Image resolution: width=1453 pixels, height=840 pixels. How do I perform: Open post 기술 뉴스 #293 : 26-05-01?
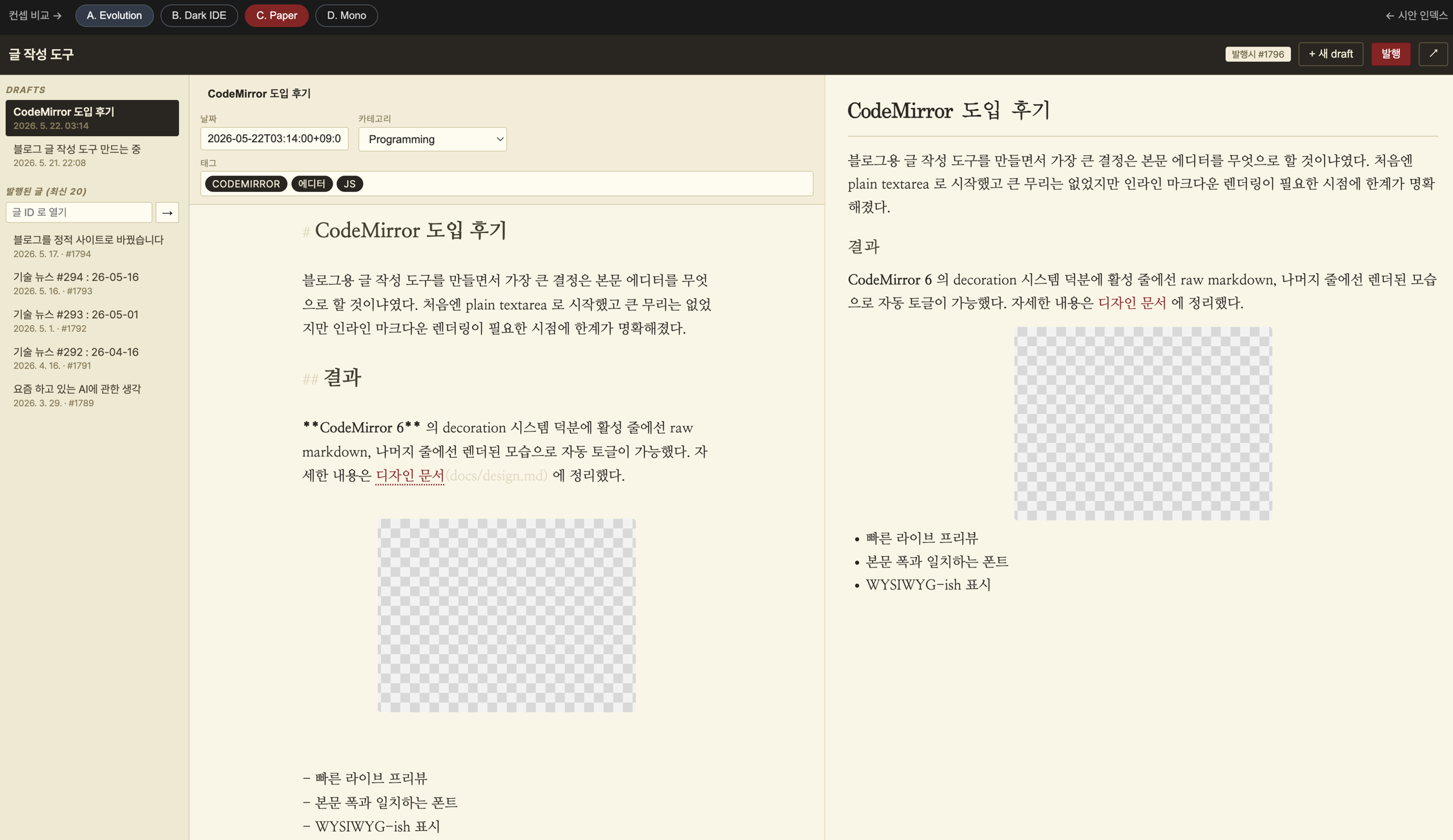(x=92, y=321)
